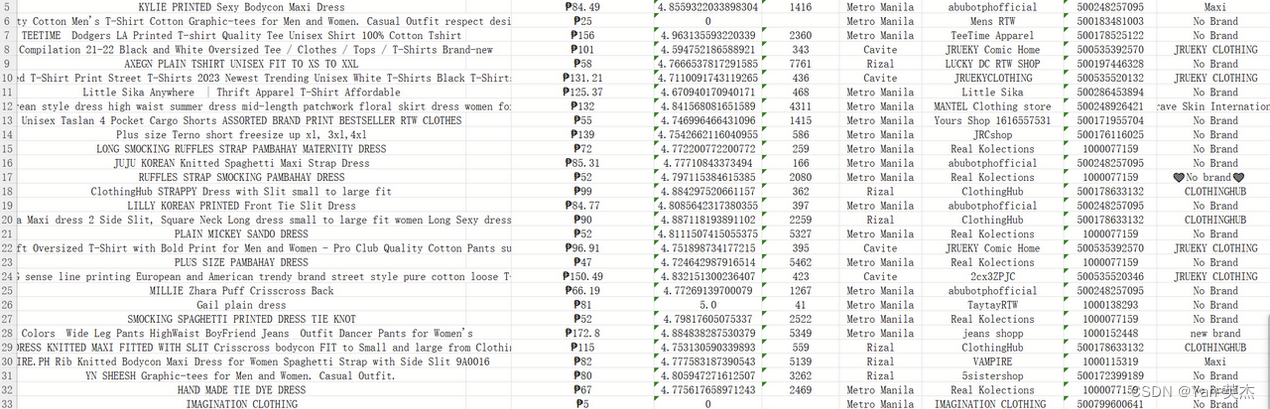Select row 26 via its row header

coord(6,305)
